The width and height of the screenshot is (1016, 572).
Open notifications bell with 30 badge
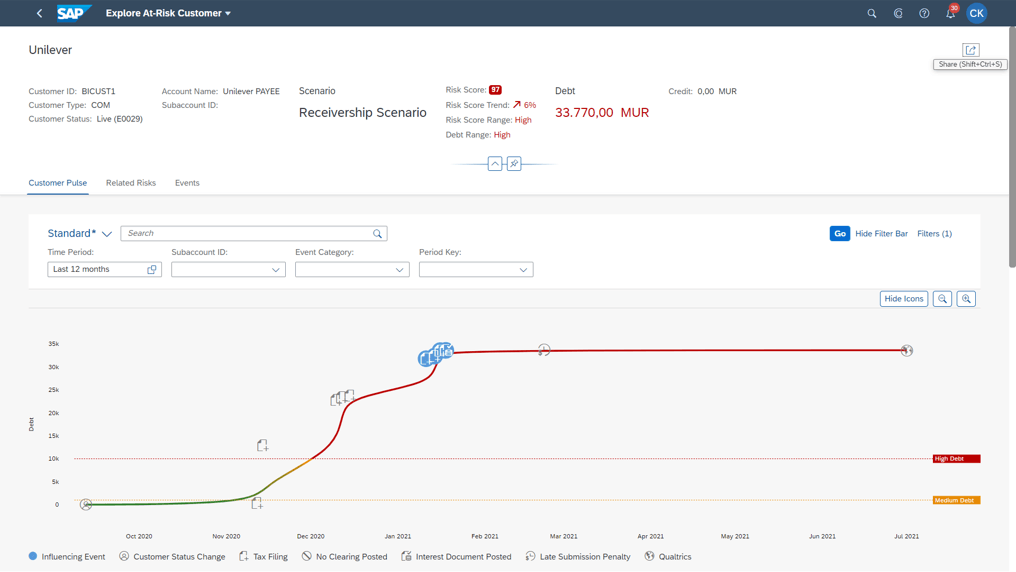[951, 12]
